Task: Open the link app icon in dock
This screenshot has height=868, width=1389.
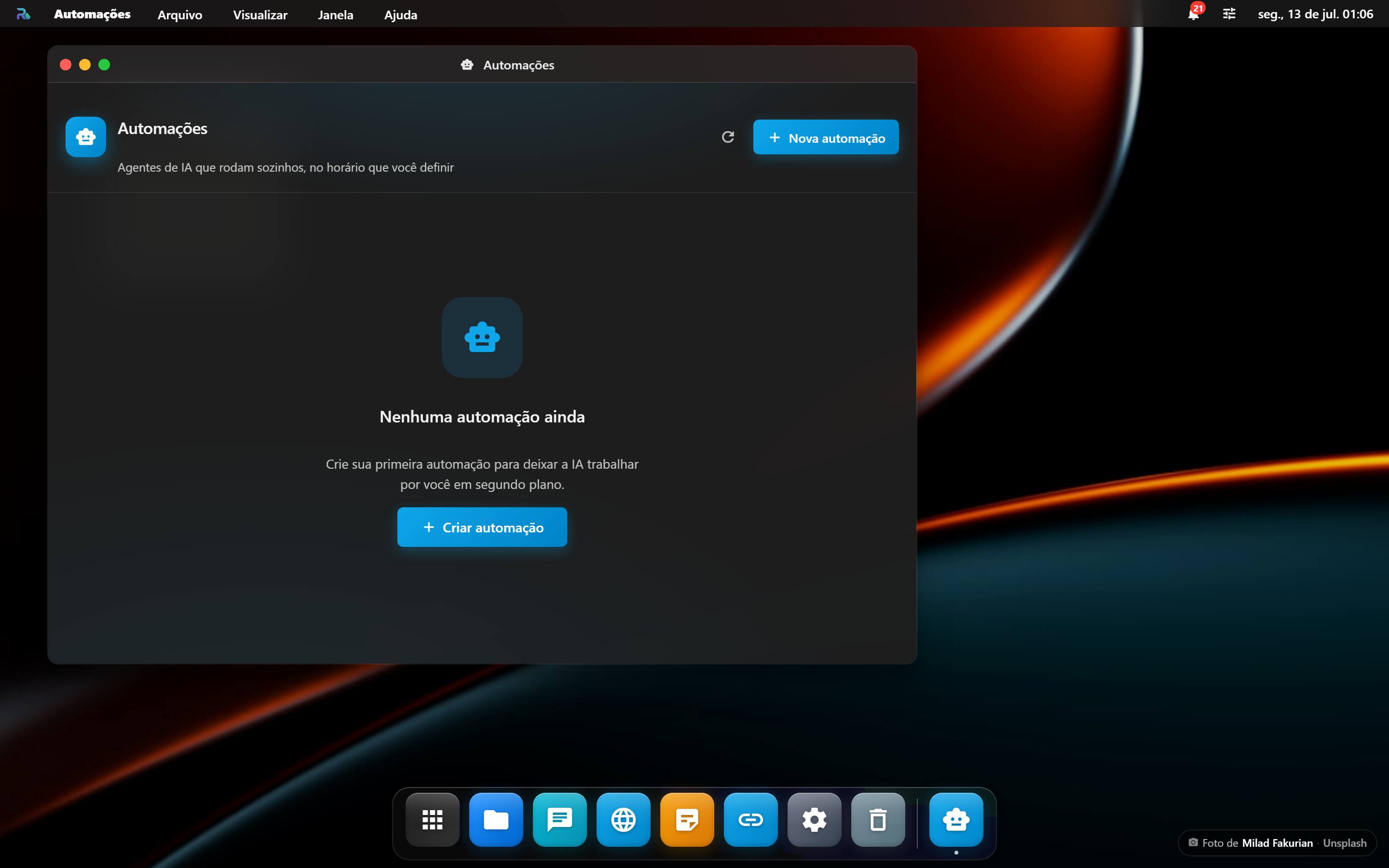Action: (751, 819)
